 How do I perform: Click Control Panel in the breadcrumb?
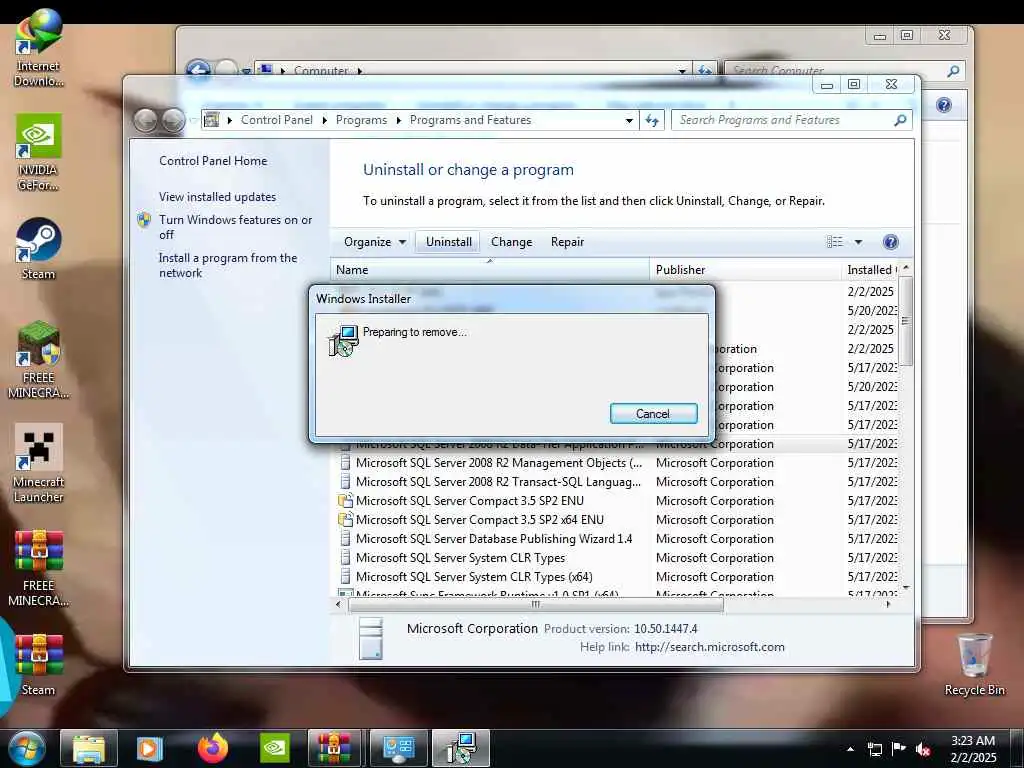(276, 120)
